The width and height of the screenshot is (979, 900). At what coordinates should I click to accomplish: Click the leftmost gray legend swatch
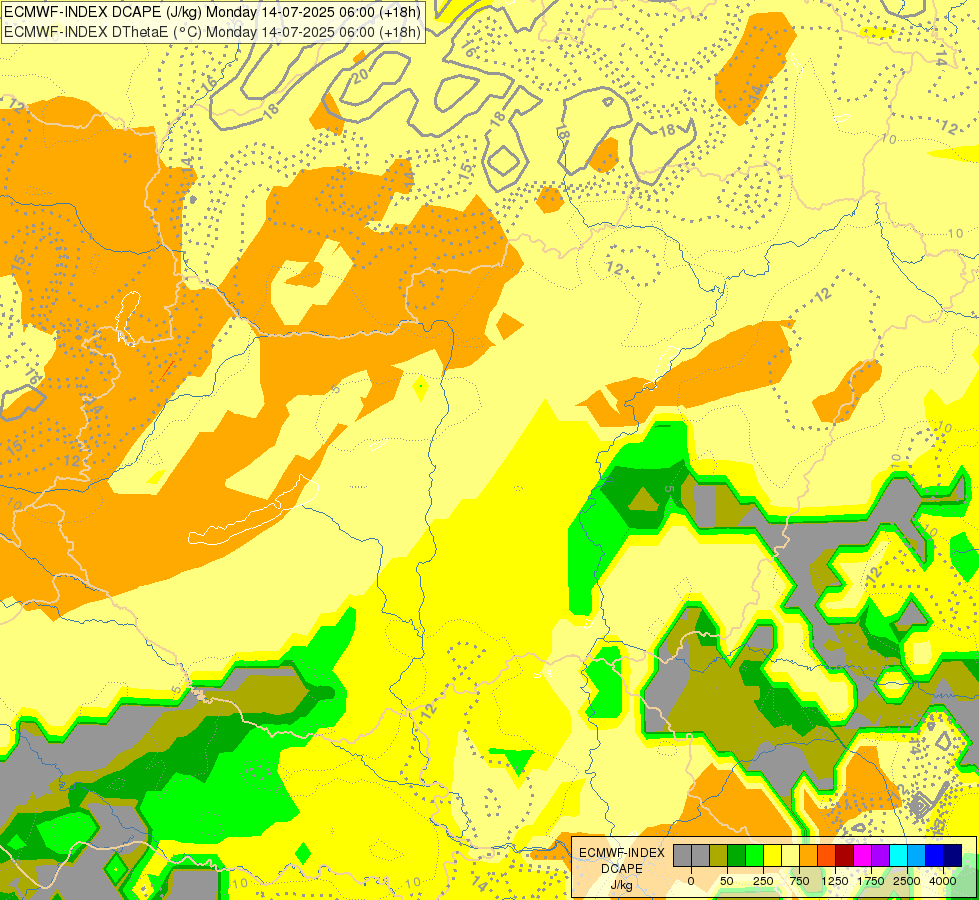point(682,855)
